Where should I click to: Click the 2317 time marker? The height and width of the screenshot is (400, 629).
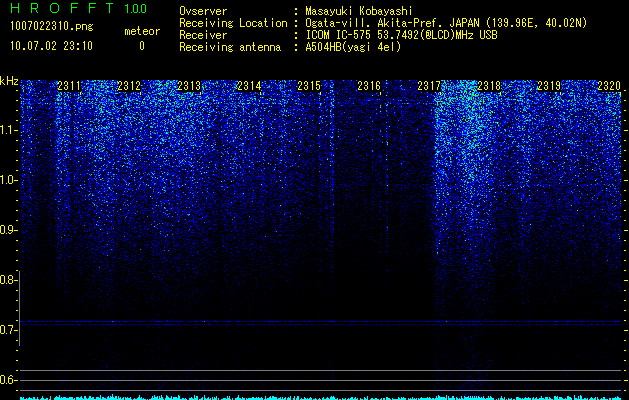click(x=429, y=86)
